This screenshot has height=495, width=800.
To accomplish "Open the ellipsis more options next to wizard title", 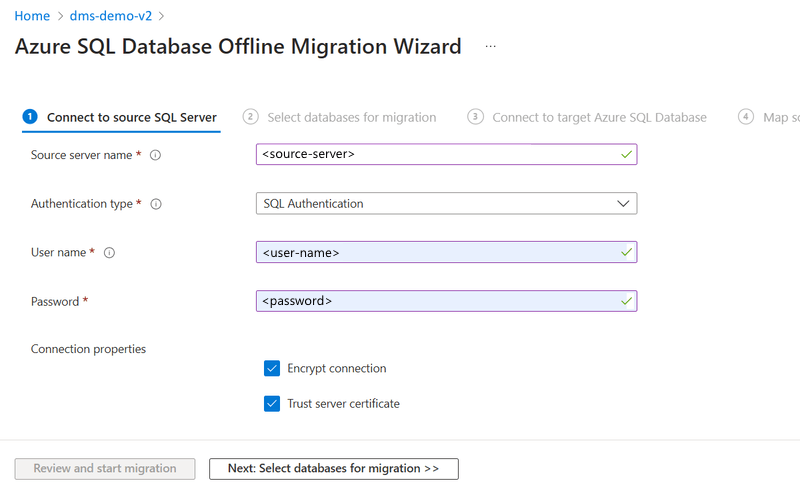I will 490,46.
